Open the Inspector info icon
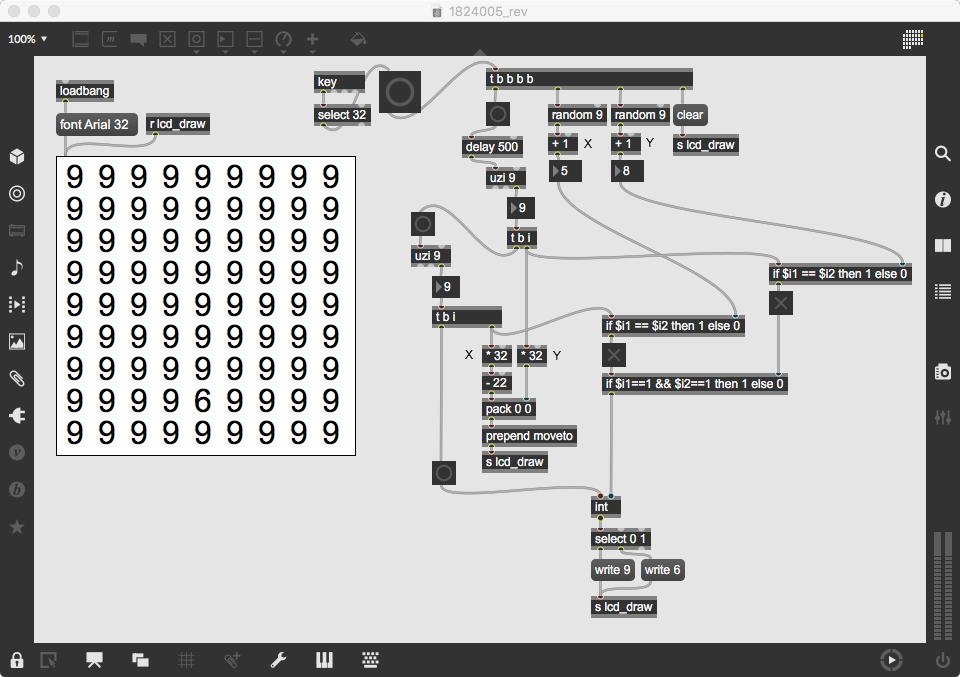This screenshot has height=677, width=960. tap(943, 199)
